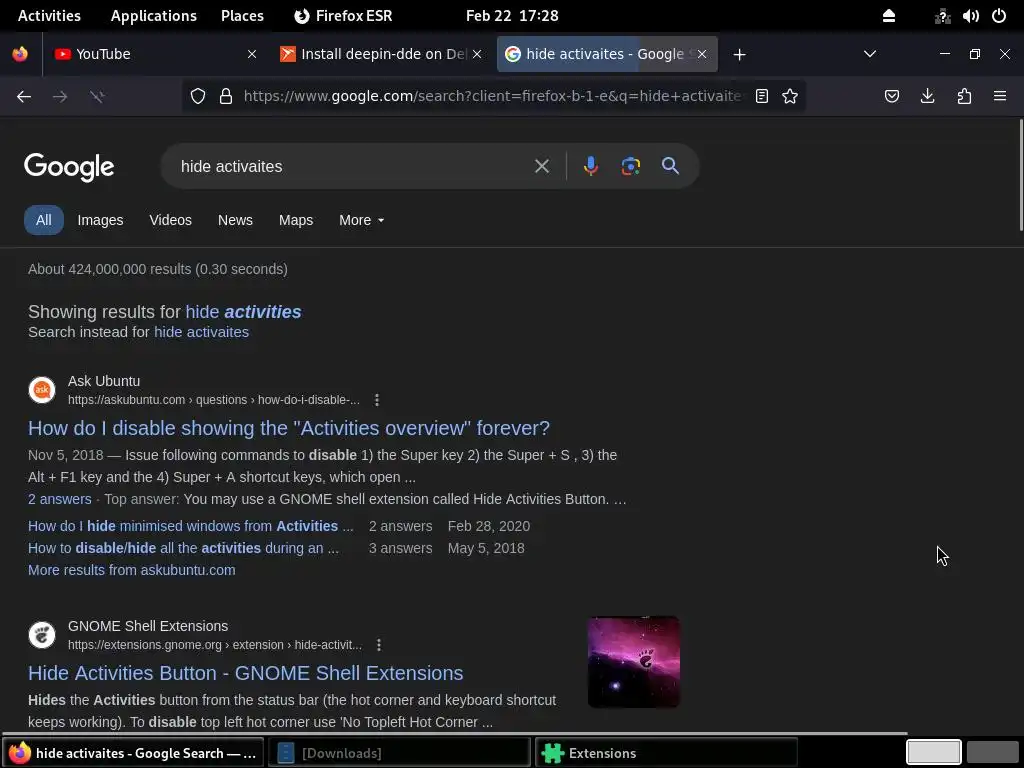Stop loading the page with the toolbar stop icon

pyautogui.click(x=97, y=97)
